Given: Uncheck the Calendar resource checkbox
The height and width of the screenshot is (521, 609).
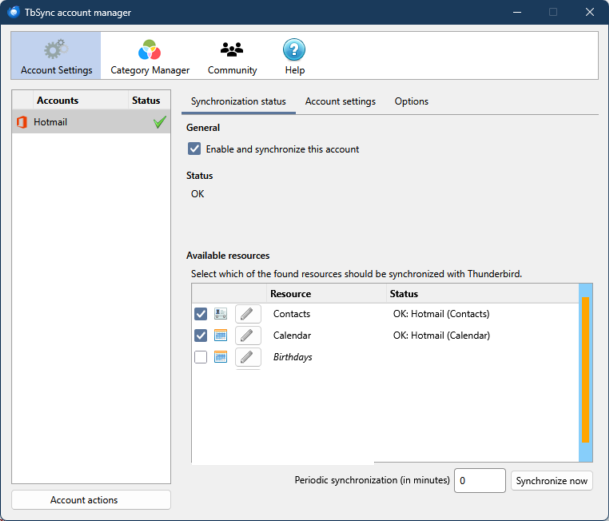Looking at the screenshot, I should click(x=201, y=336).
